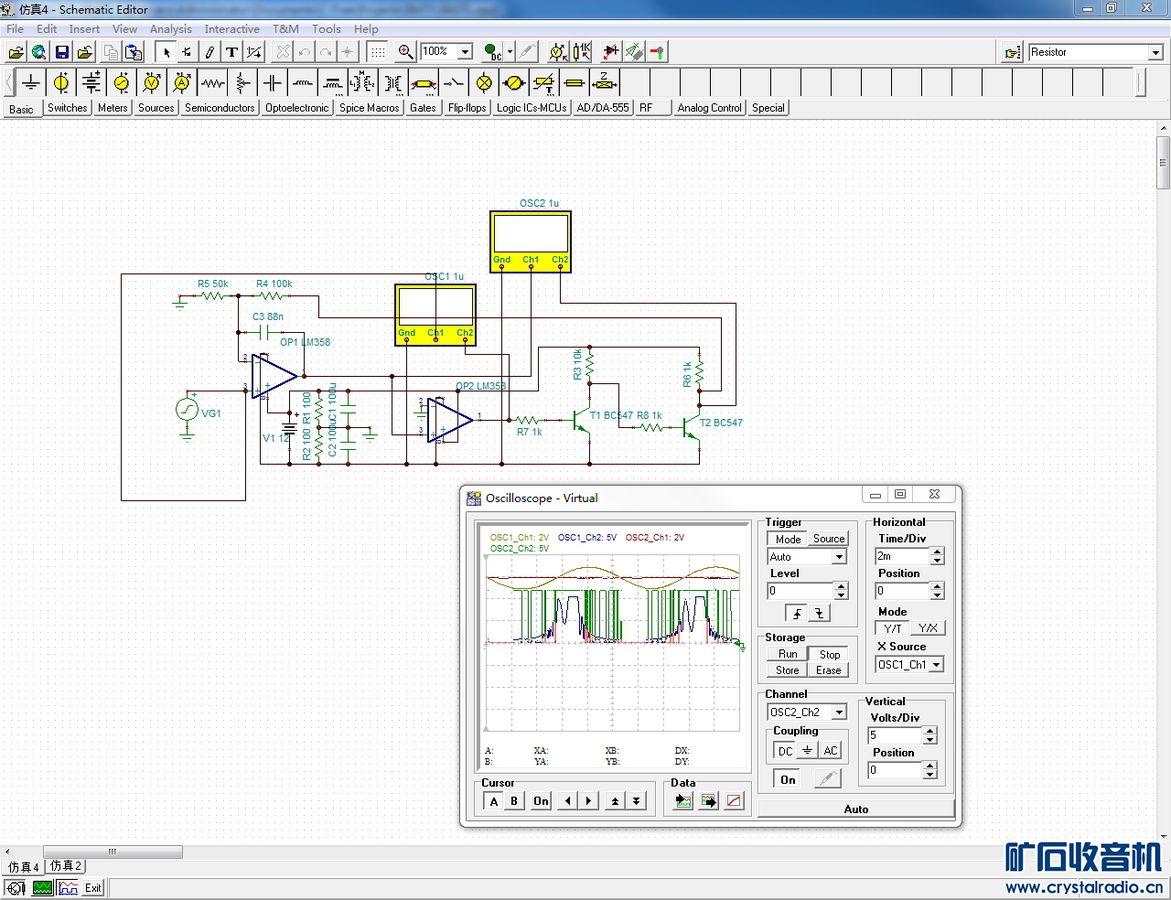Open the Analysis menu

170,29
